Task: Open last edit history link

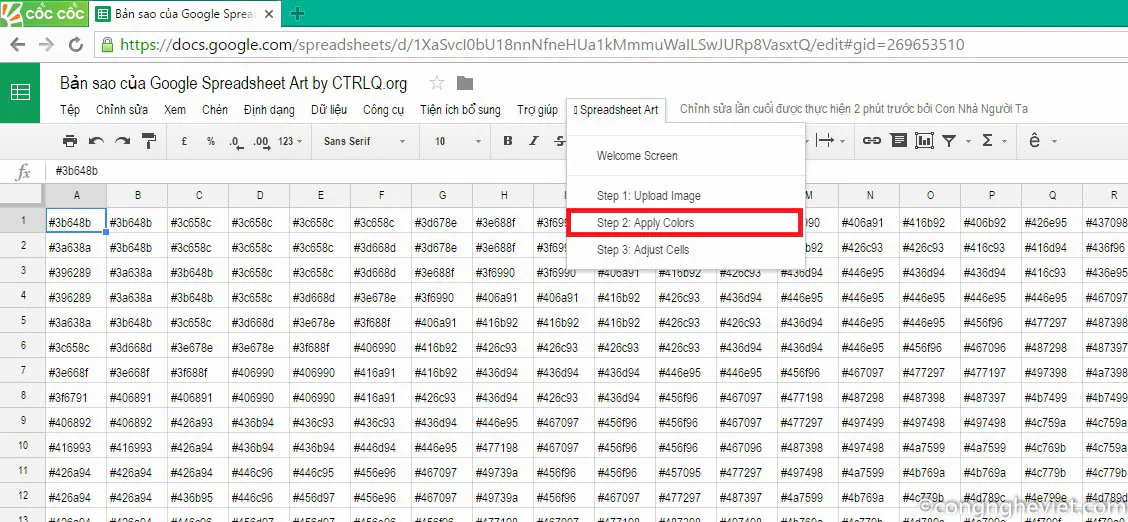Action: tap(853, 109)
